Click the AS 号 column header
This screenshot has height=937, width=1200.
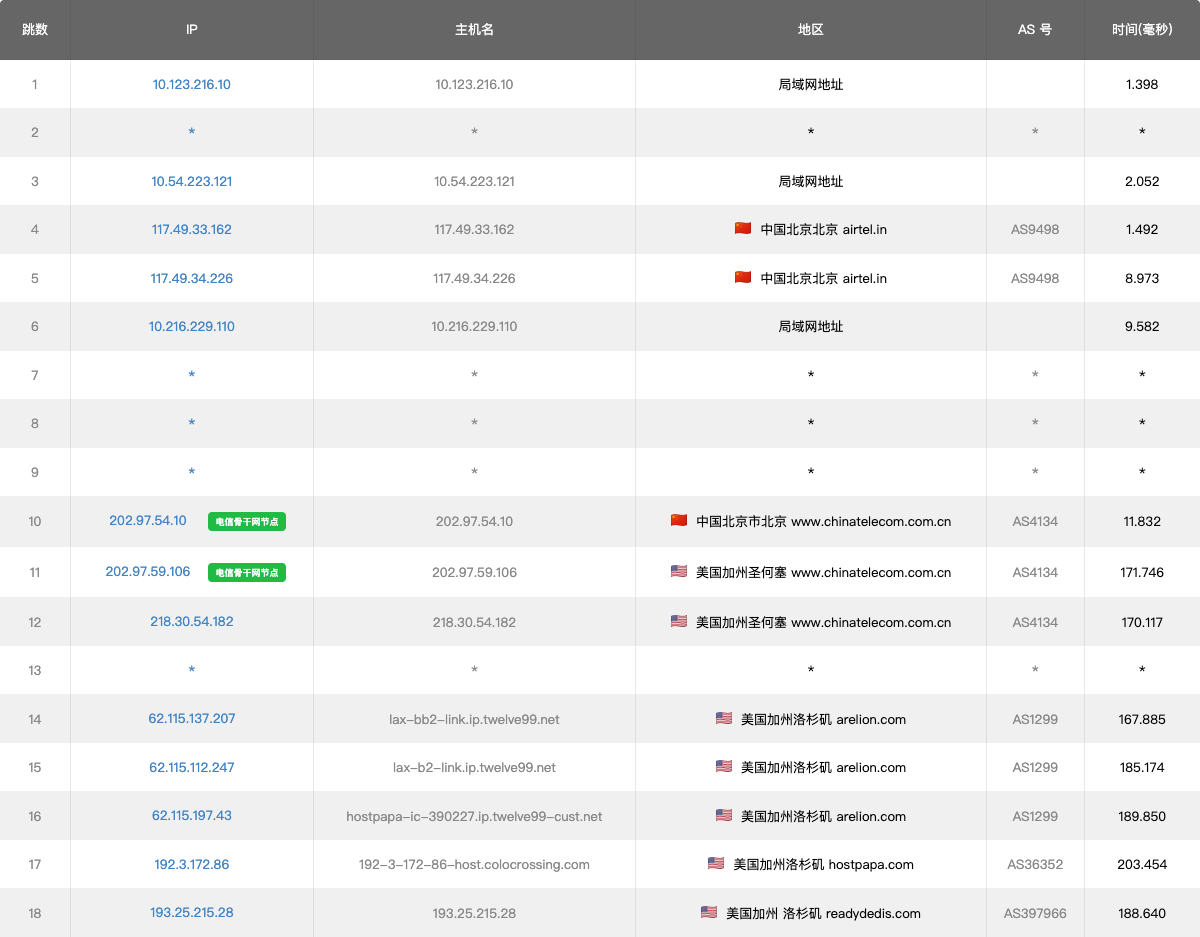tap(1034, 29)
